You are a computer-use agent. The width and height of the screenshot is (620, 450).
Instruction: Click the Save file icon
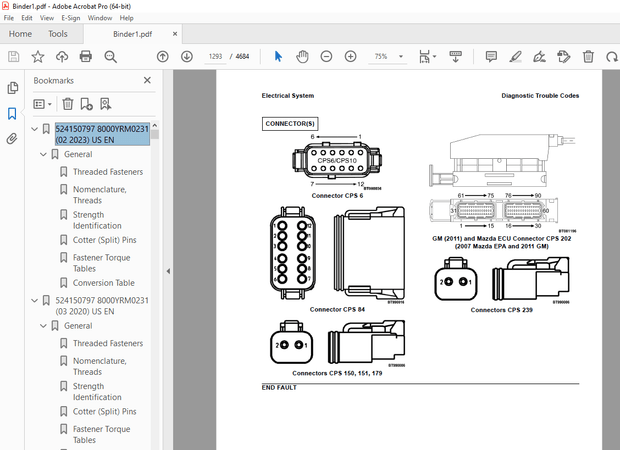(x=14, y=56)
